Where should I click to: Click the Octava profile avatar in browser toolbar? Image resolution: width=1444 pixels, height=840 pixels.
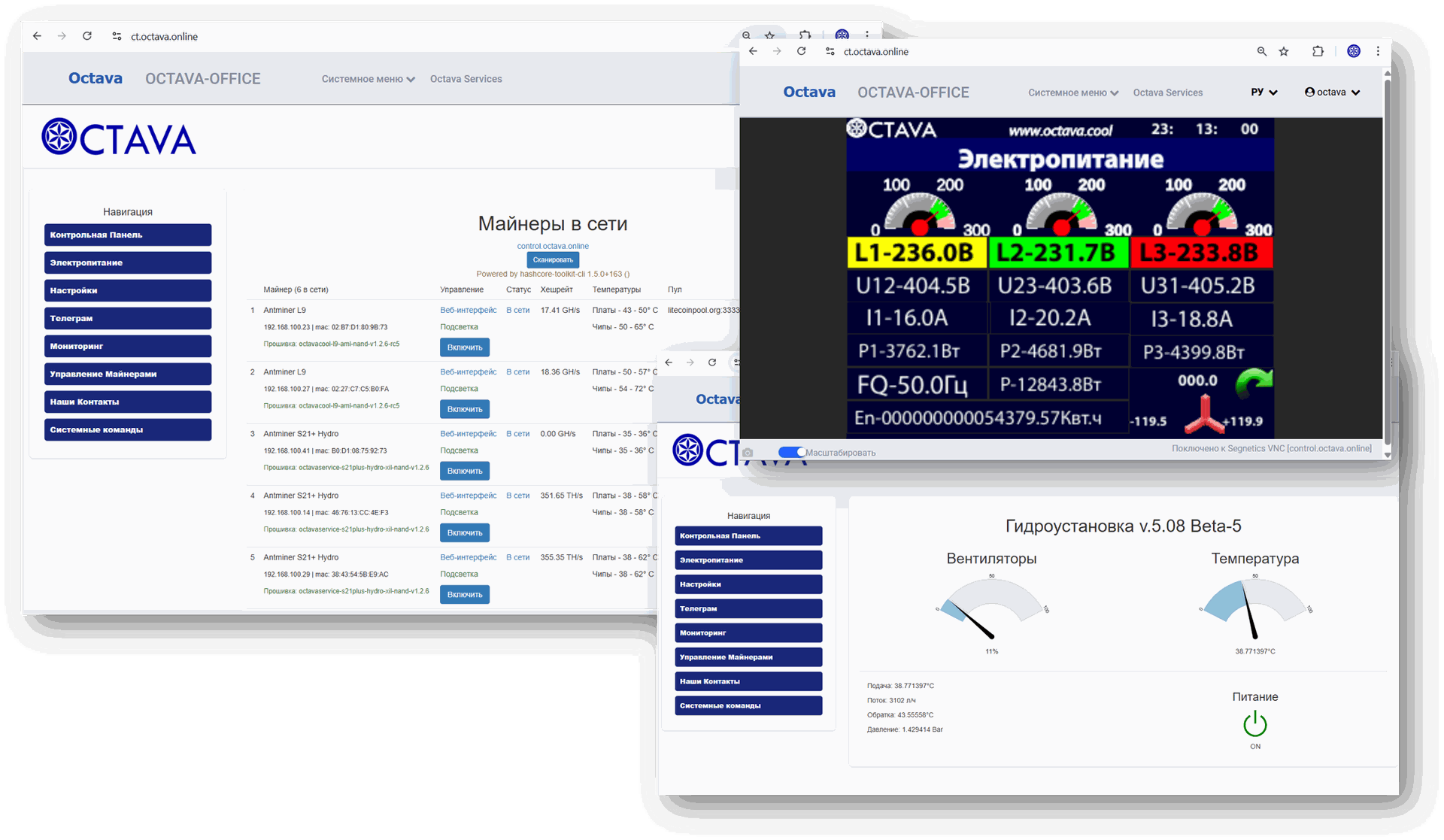click(1354, 52)
